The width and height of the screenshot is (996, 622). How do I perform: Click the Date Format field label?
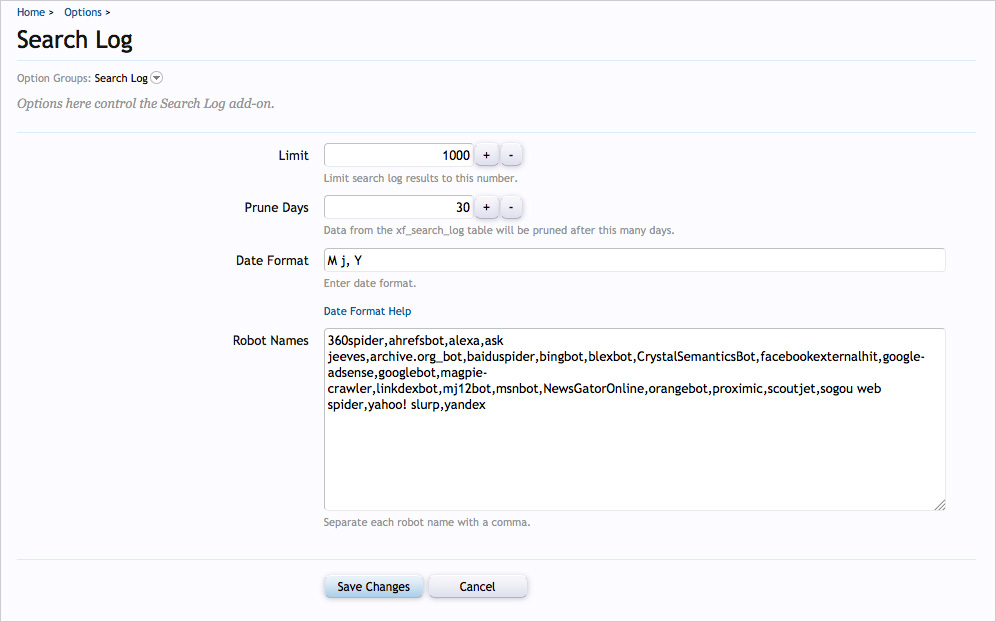[272, 260]
